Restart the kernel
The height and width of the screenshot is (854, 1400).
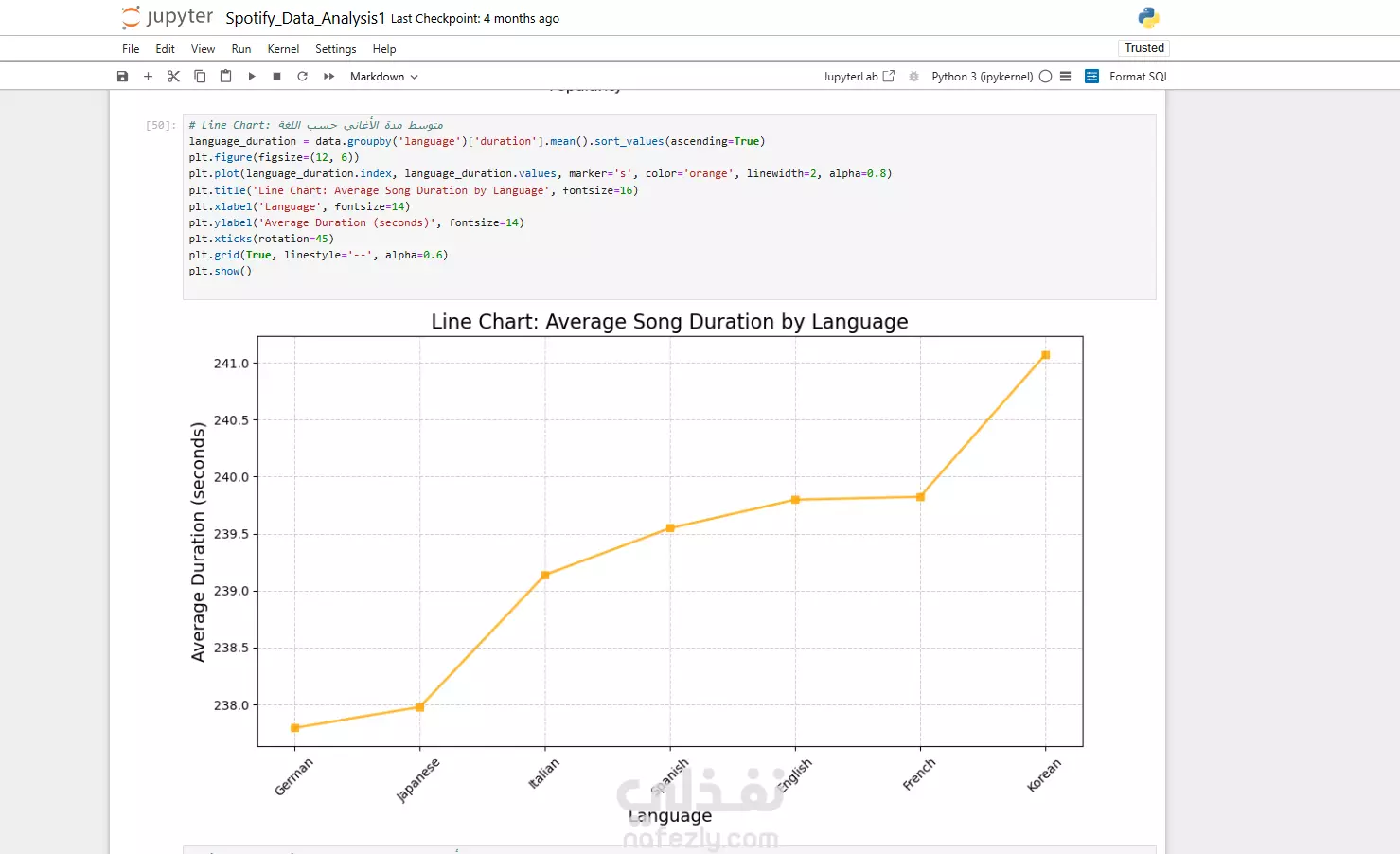(x=302, y=77)
